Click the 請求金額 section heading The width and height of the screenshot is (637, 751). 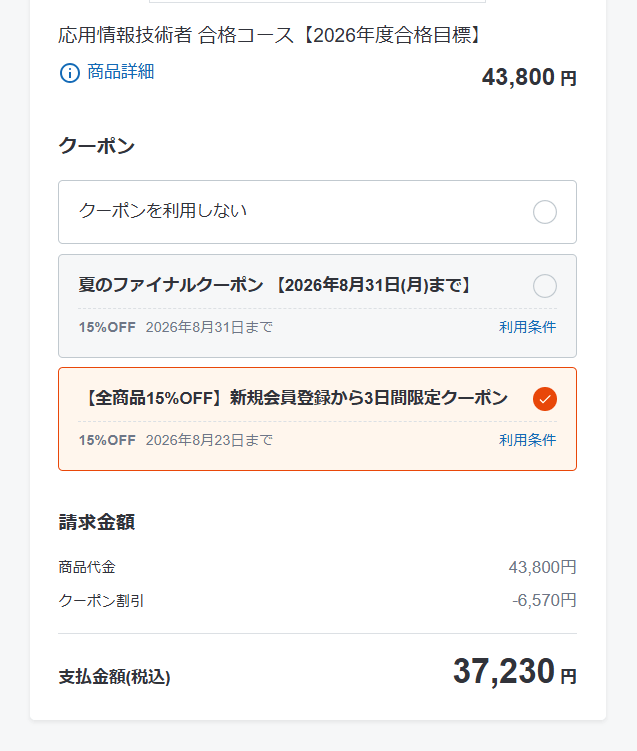(x=97, y=522)
